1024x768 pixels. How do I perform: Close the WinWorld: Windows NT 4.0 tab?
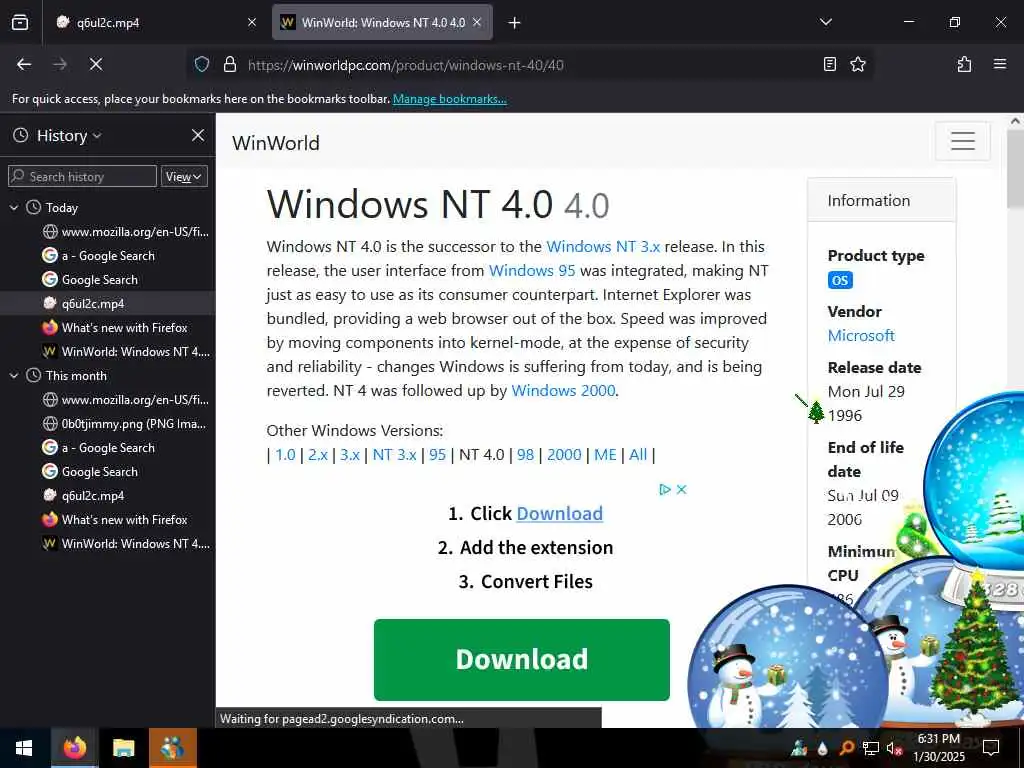click(x=477, y=22)
